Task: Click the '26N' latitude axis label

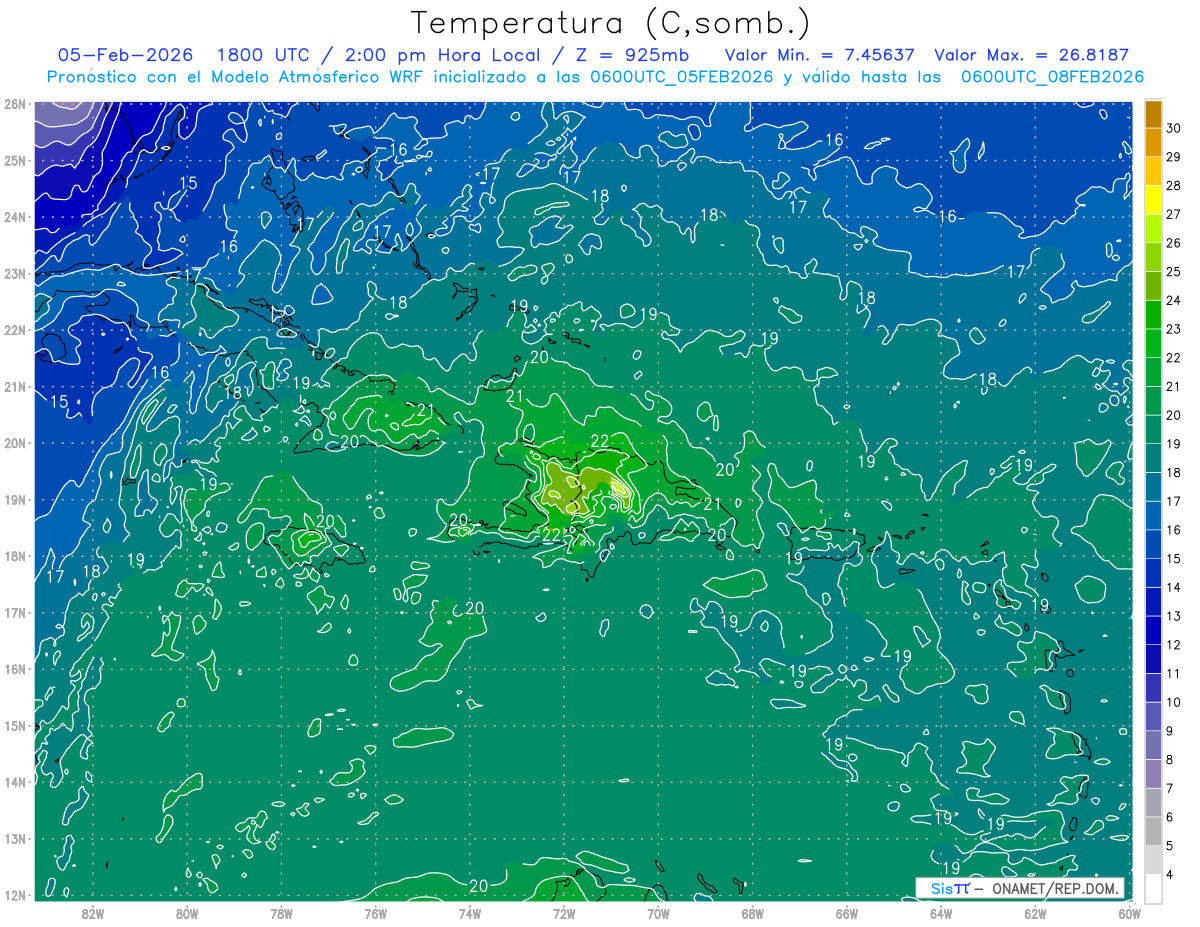Action: point(14,104)
